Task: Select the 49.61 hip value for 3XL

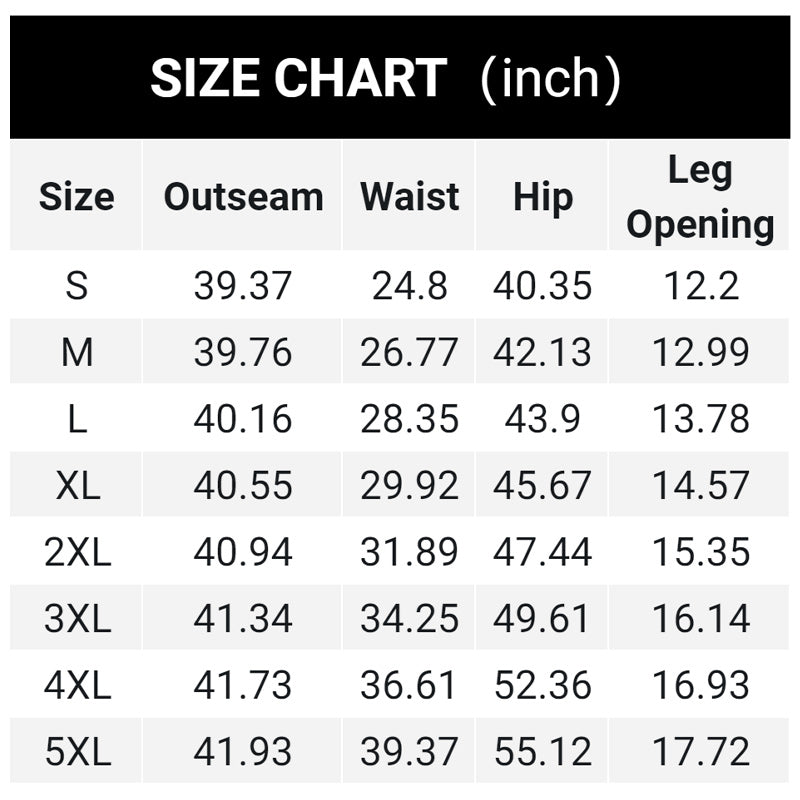Action: click(542, 618)
